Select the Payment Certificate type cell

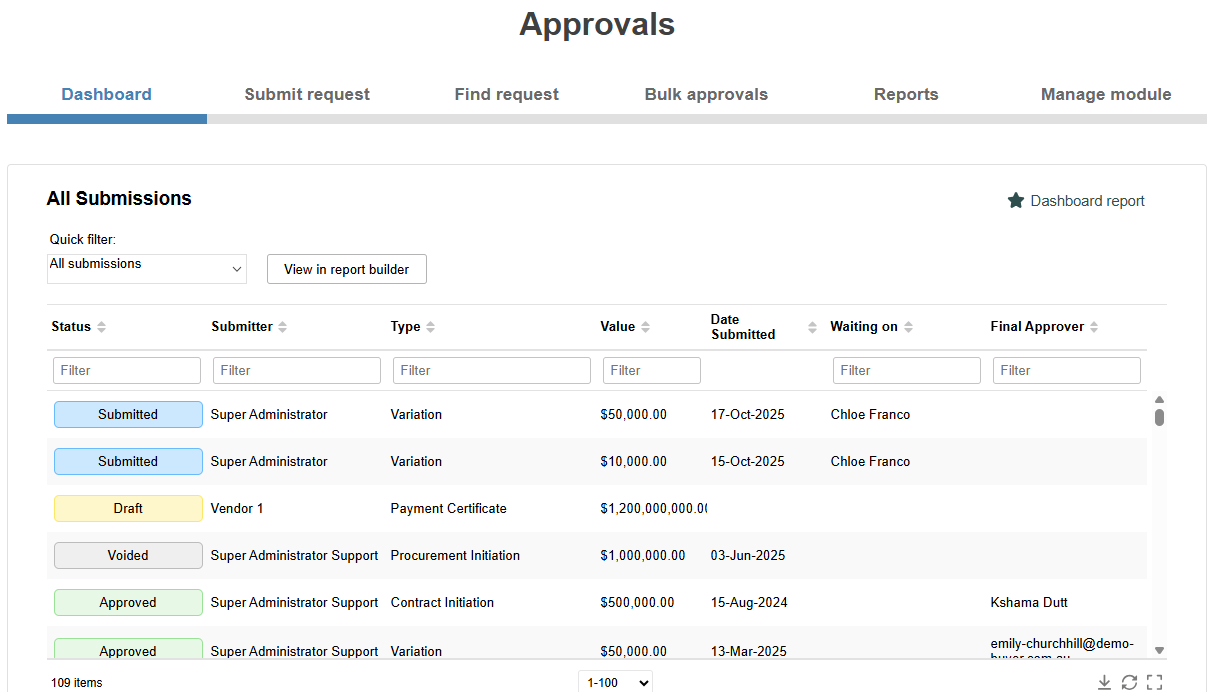click(x=449, y=508)
